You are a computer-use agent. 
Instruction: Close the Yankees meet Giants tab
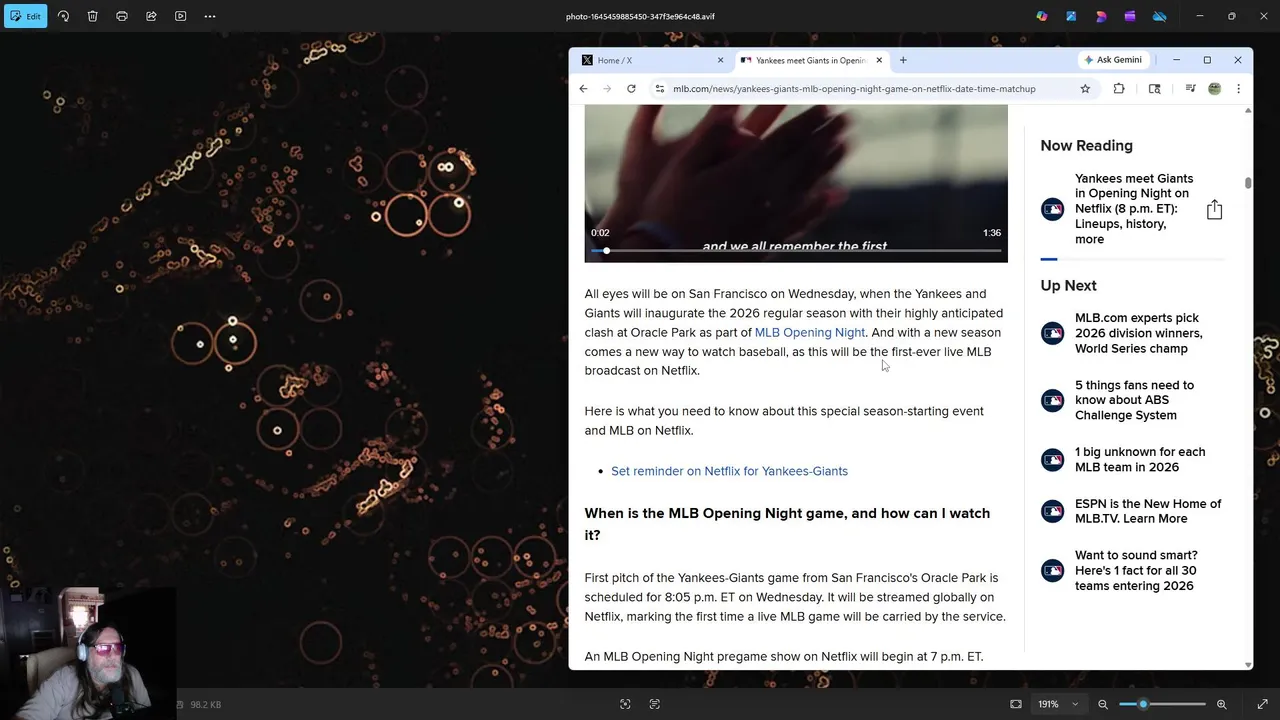coord(879,60)
